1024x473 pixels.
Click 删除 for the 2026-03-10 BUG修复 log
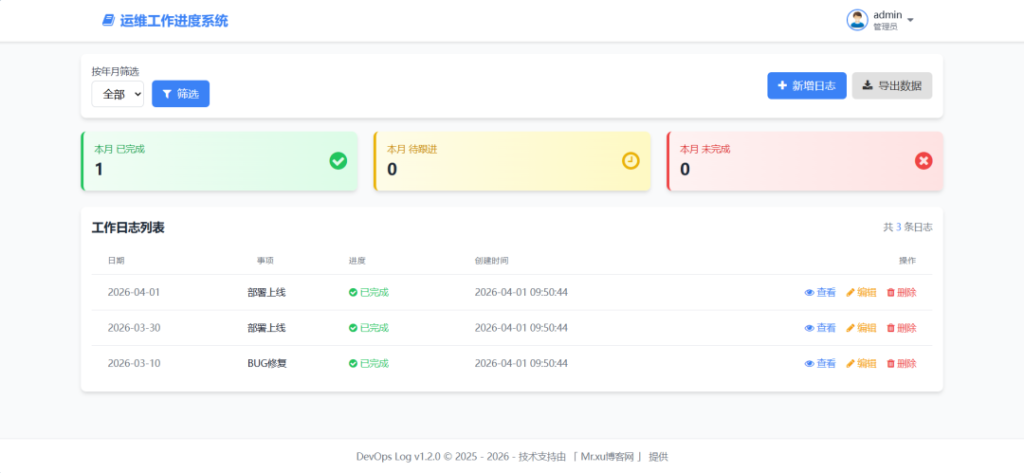tap(901, 363)
